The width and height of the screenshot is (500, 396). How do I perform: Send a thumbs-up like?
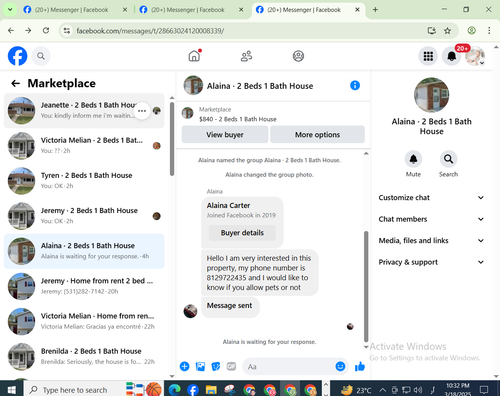coord(360,366)
